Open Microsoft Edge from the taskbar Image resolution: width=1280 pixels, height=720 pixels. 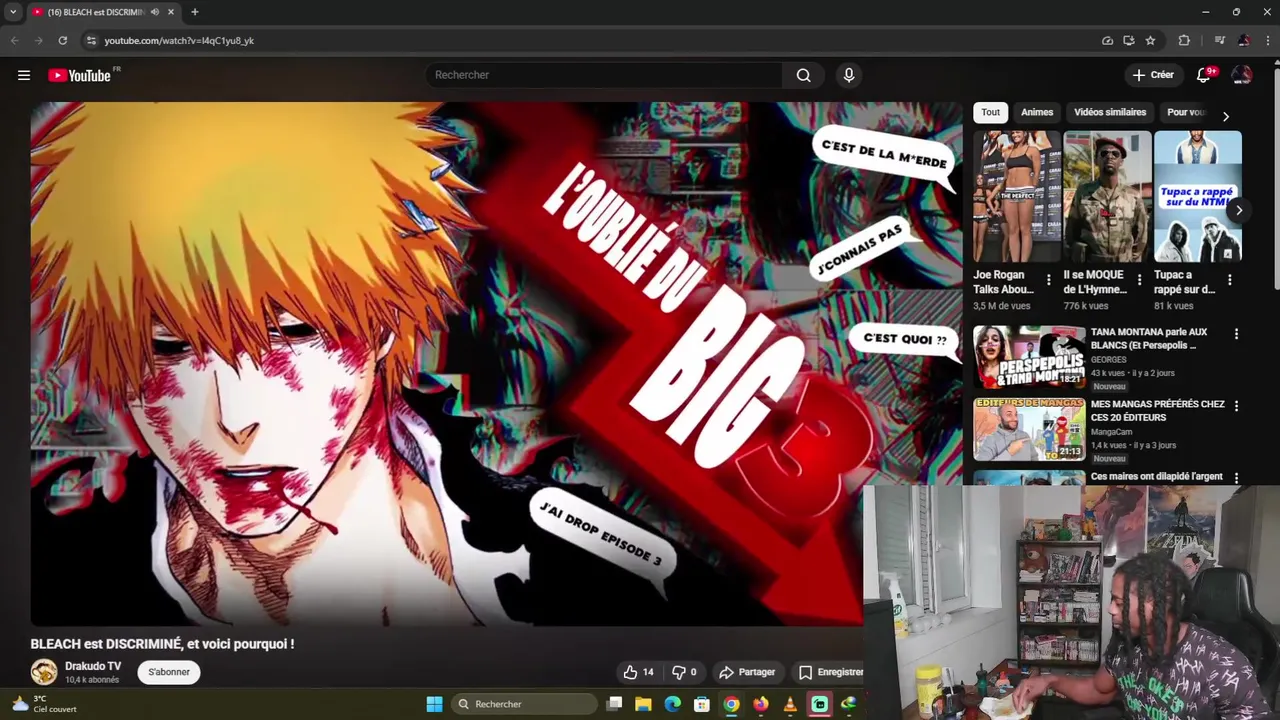click(672, 704)
